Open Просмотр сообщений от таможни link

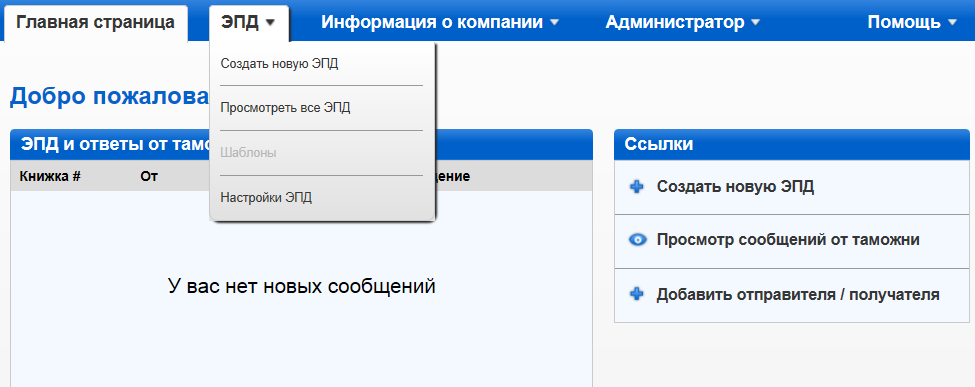point(788,240)
